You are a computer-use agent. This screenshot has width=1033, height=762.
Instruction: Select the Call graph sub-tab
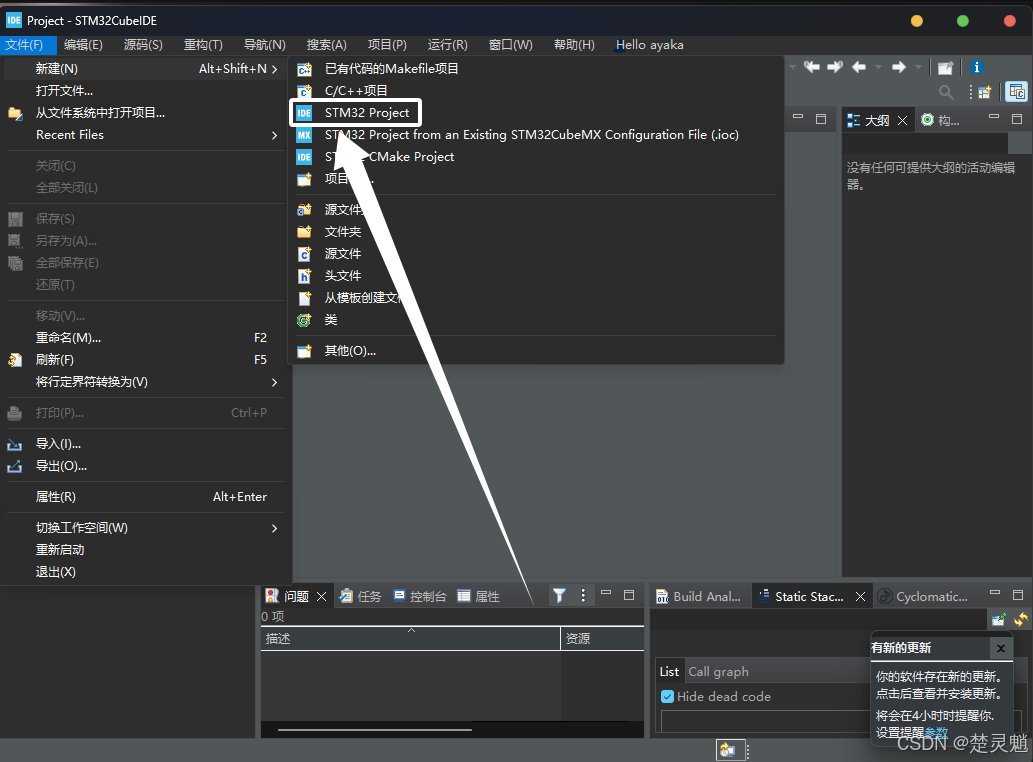point(718,672)
